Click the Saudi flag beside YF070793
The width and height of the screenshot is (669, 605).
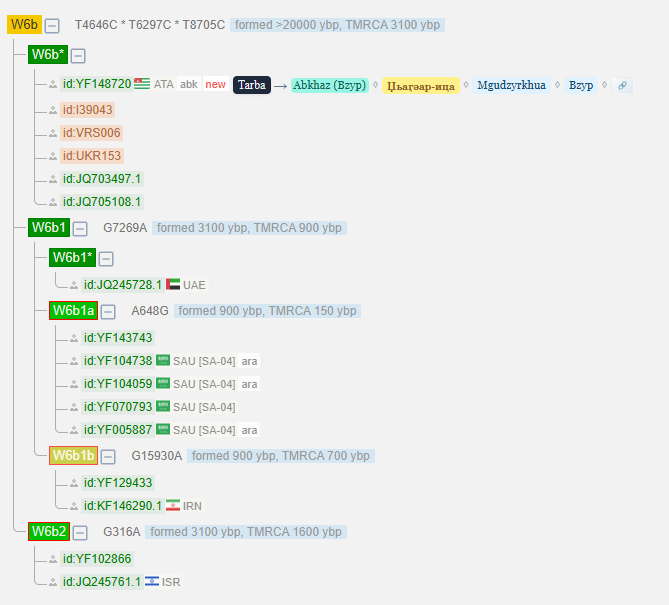point(163,406)
